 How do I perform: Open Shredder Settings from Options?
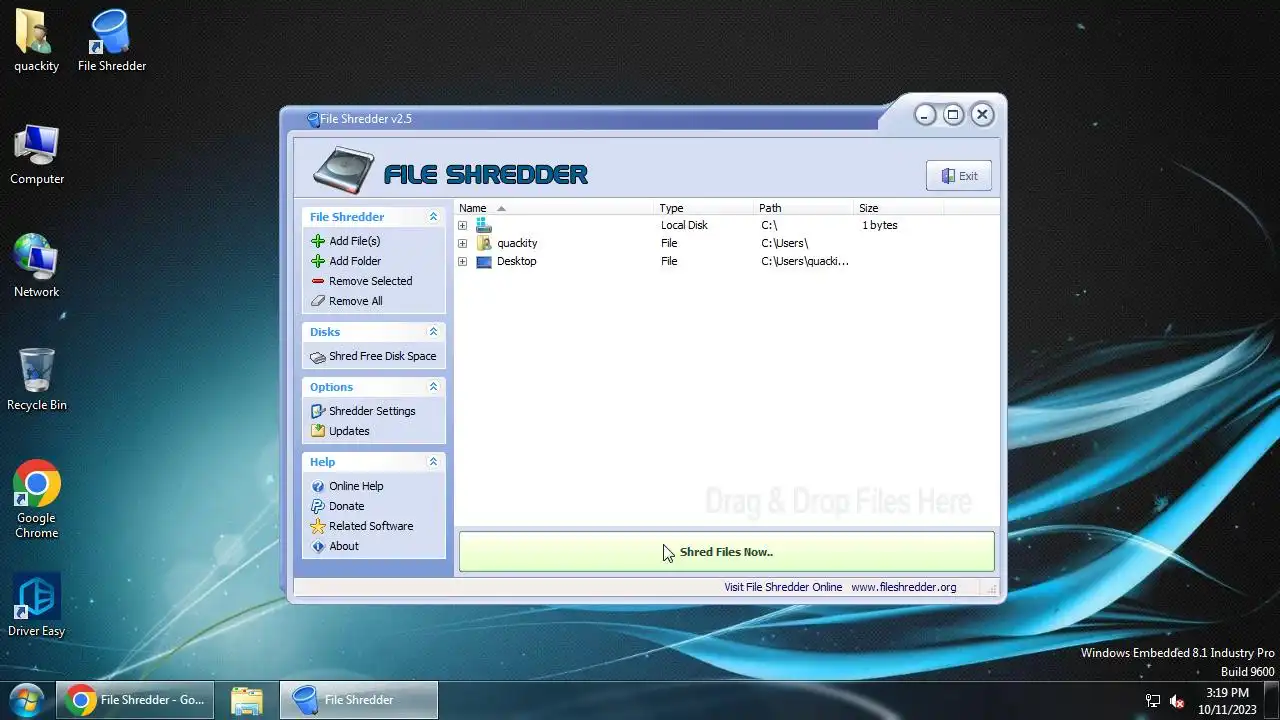tap(372, 411)
